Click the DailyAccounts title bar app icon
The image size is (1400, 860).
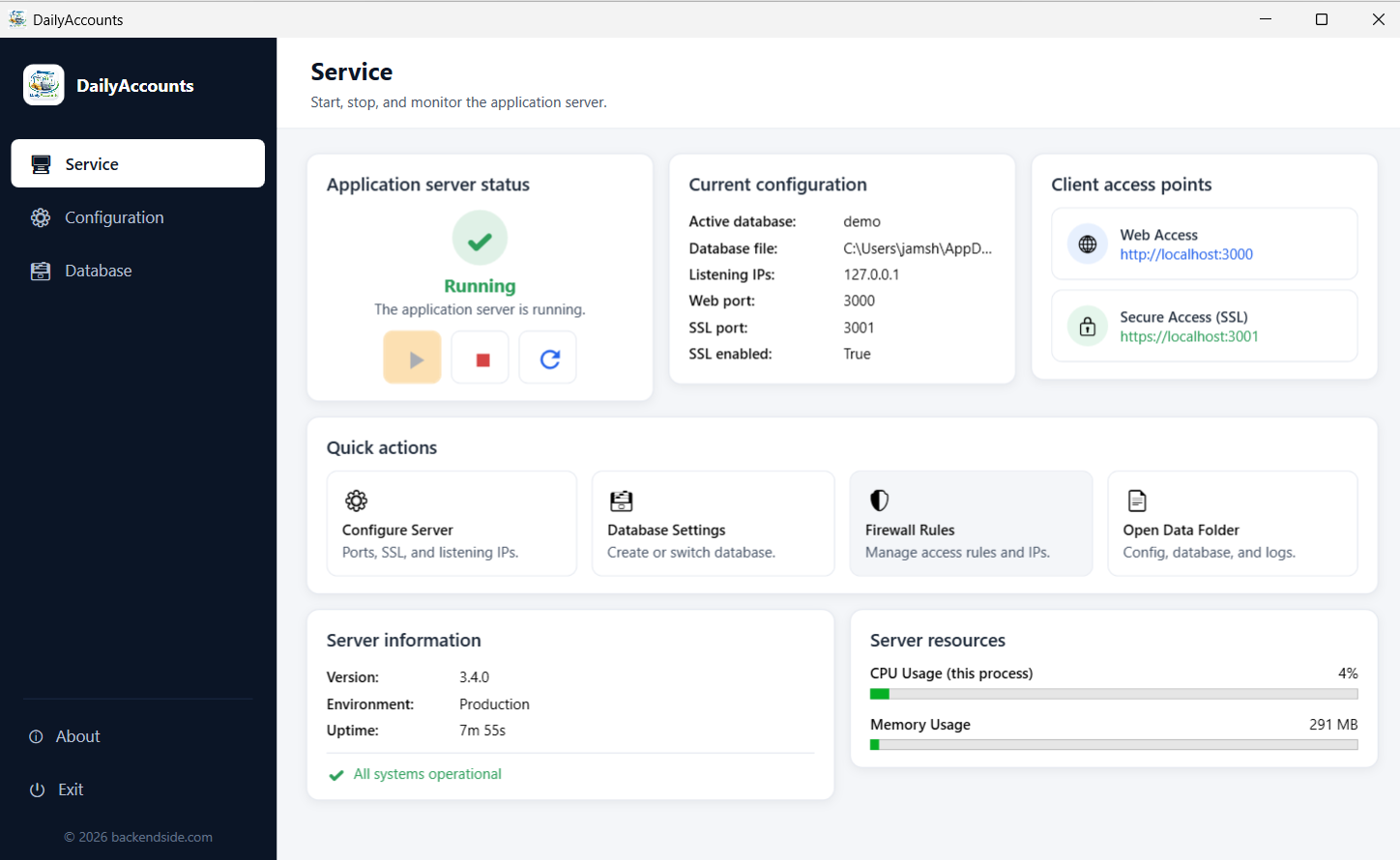pos(17,19)
